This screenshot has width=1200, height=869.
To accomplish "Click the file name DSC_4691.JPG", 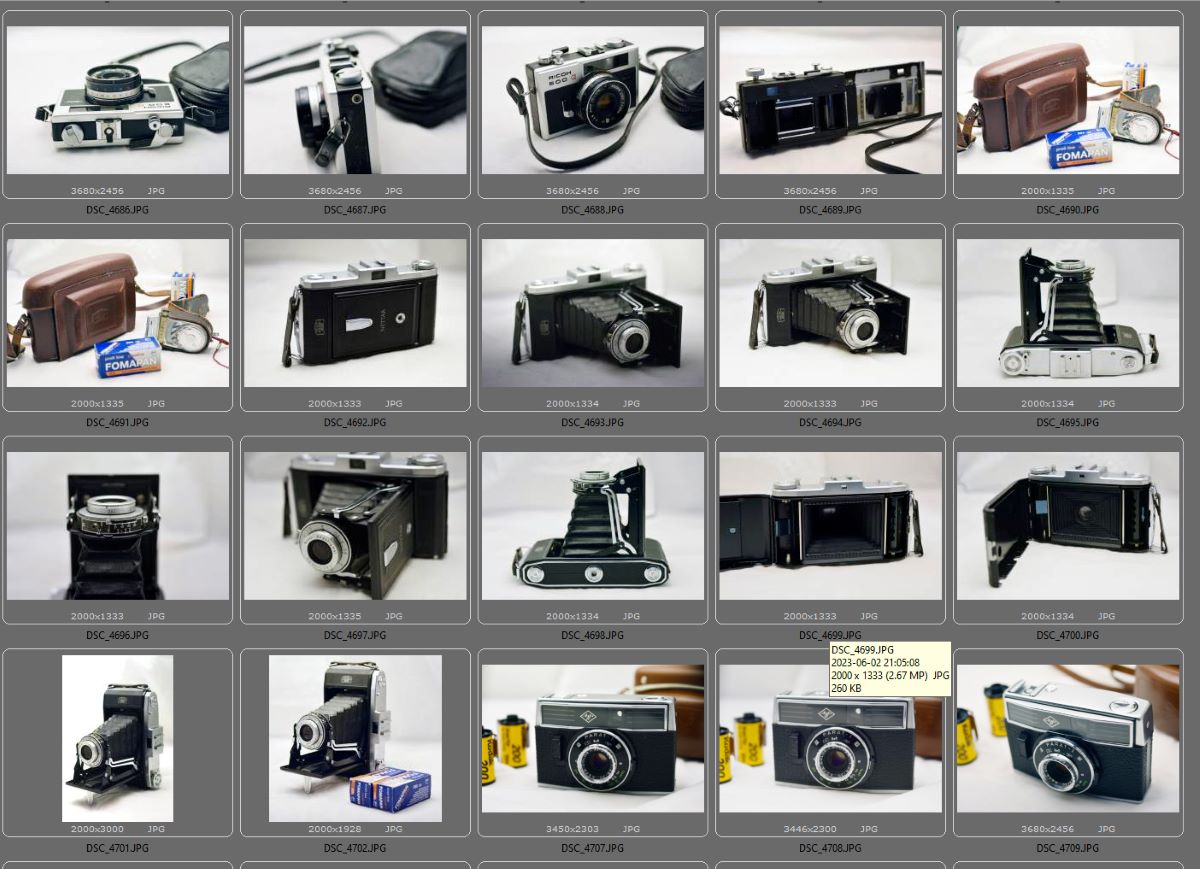I will [117, 423].
